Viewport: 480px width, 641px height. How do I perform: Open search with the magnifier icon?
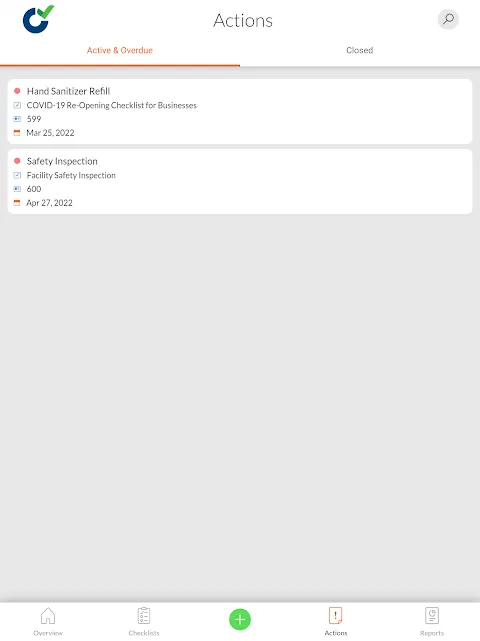coord(448,19)
